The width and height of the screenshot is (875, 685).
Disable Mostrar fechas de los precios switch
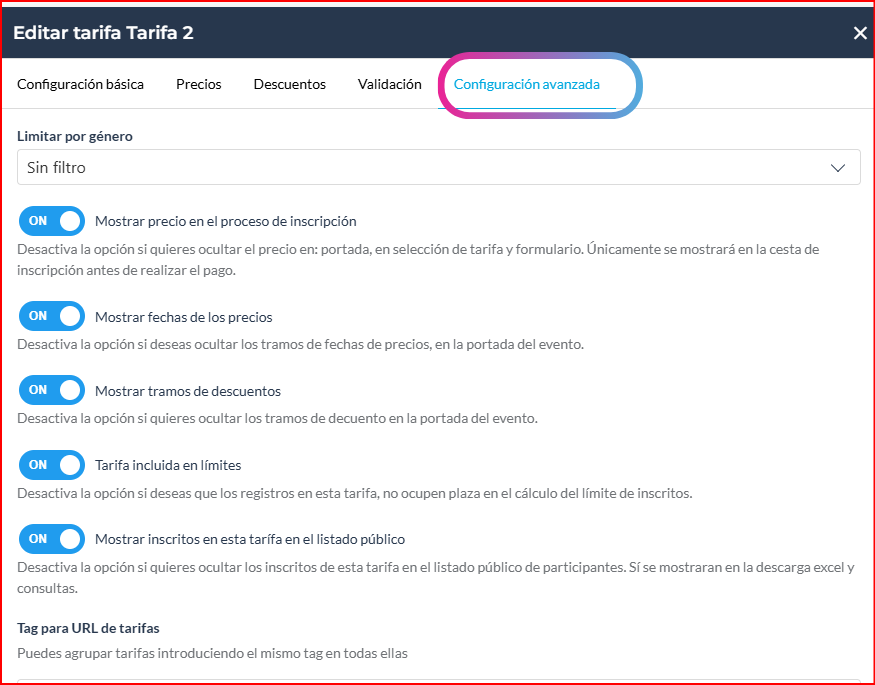[x=52, y=316]
